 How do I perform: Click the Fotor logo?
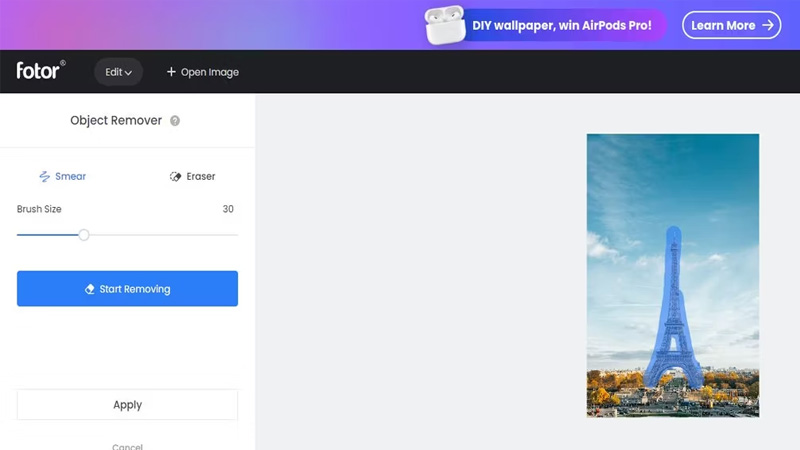coord(40,71)
